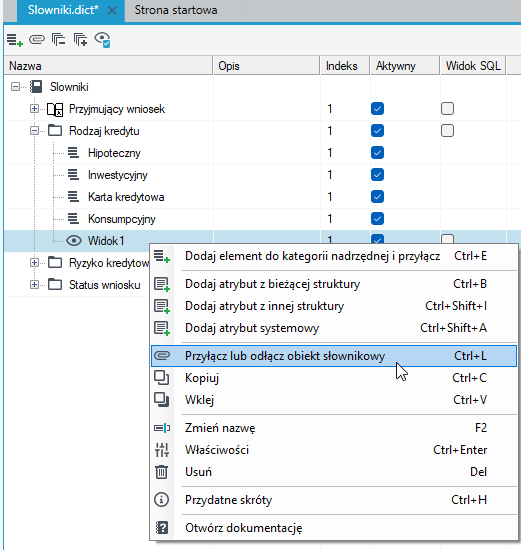Screen dimensions: 521x550
Task: Choose Dodaj atrybut z innej struktury
Action: [334, 306]
